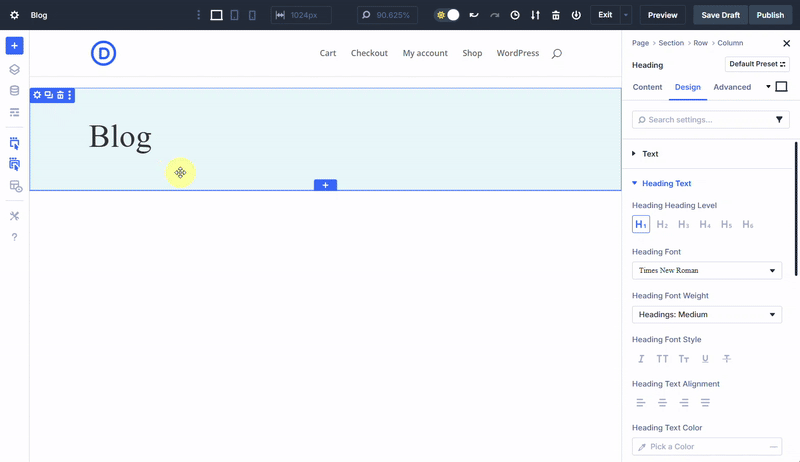The height and width of the screenshot is (462, 800).
Task: Open the Exit dropdown arrow
Action: click(626, 15)
